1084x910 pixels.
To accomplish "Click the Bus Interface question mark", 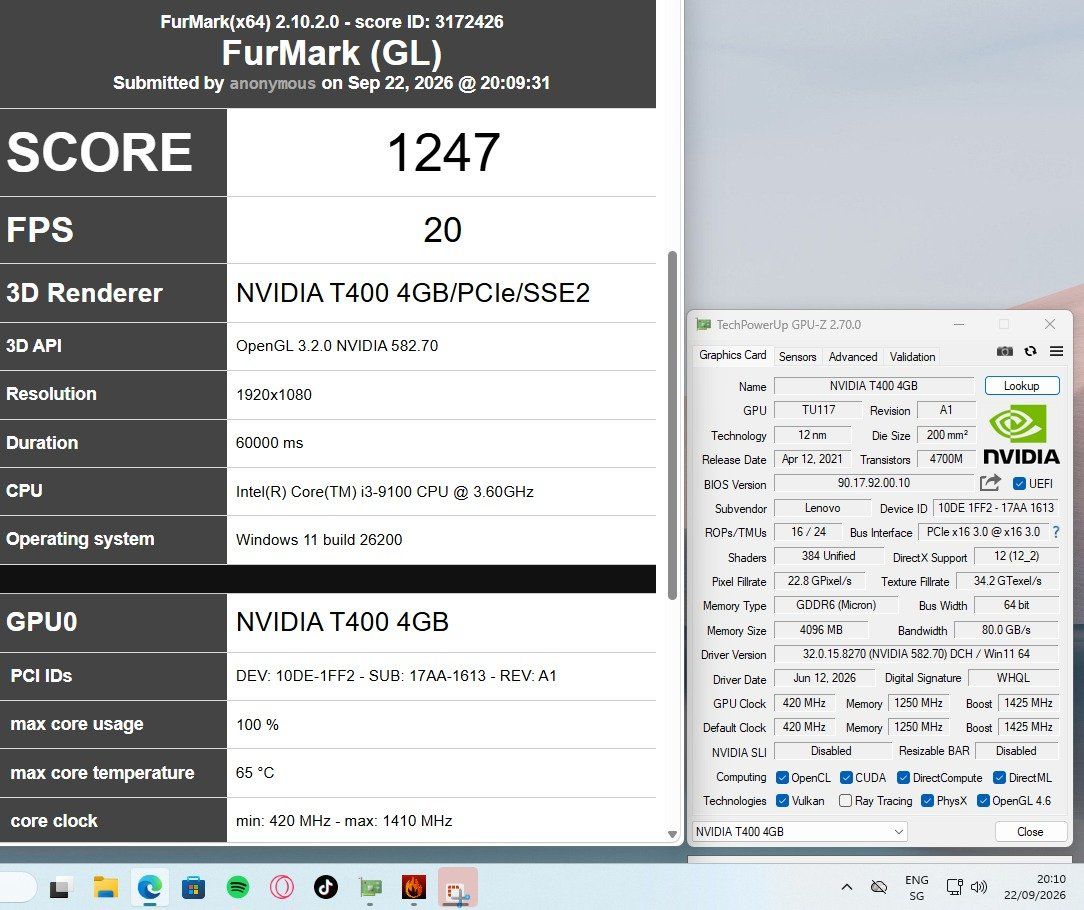I will (1056, 532).
